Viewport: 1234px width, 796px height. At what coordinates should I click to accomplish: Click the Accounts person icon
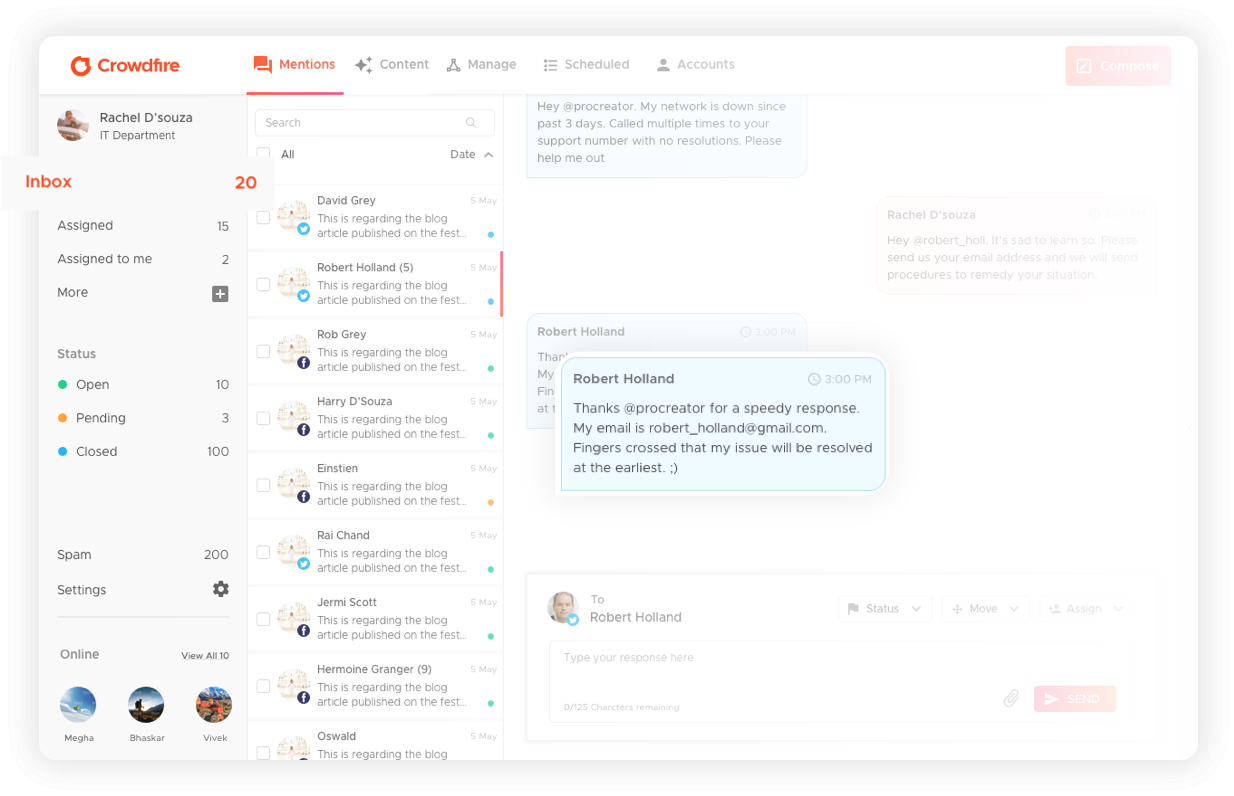[662, 65]
